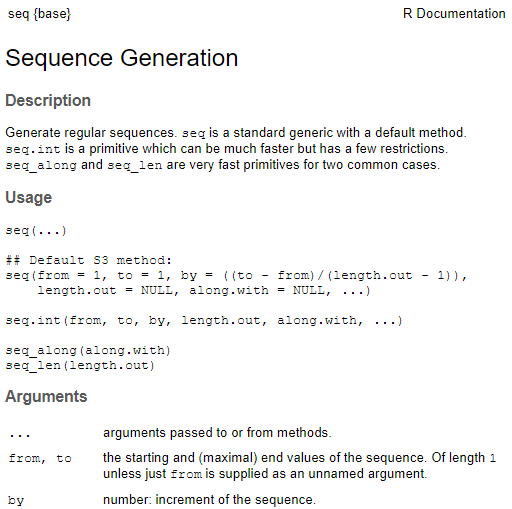
Task: Select the 'Arguments' section heading
Action: tap(46, 396)
